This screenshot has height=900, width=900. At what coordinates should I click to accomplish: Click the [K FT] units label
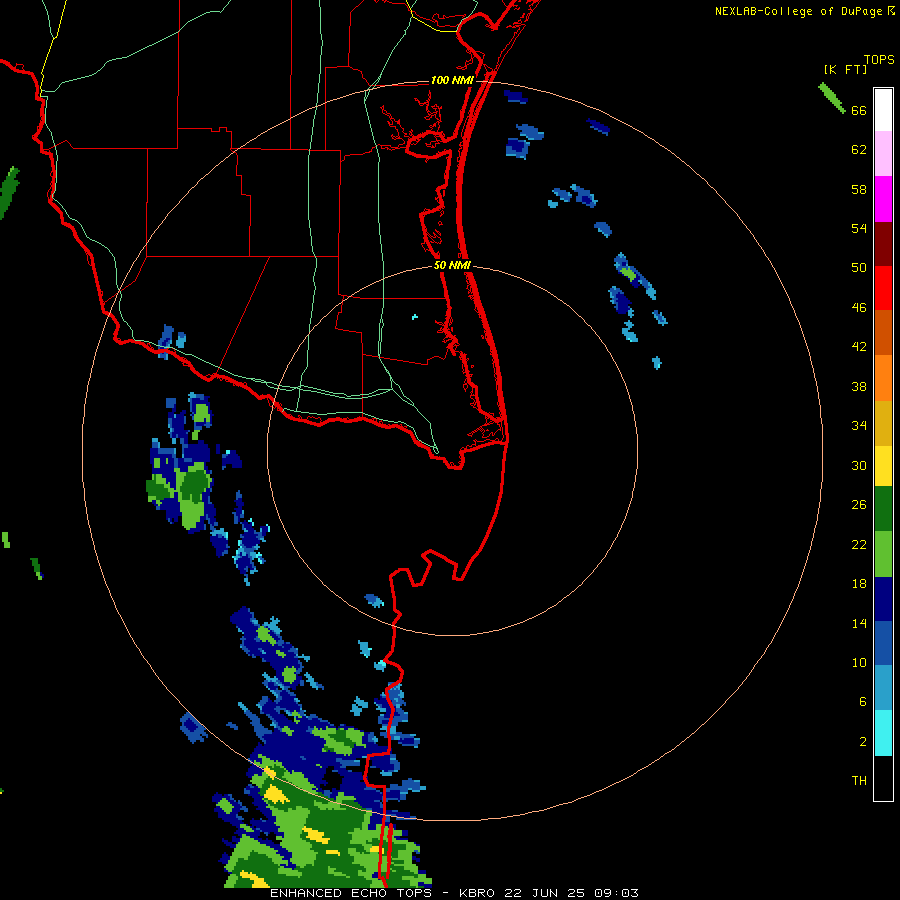pyautogui.click(x=845, y=70)
